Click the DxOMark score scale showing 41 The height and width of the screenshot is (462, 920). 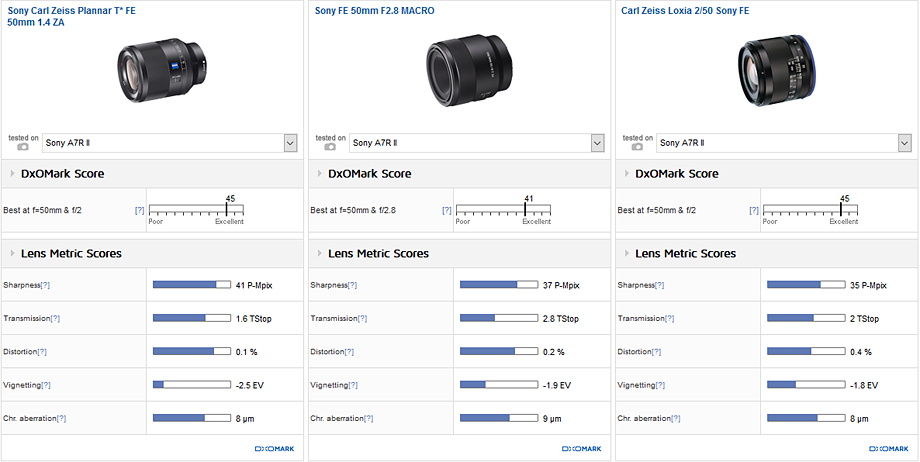503,210
